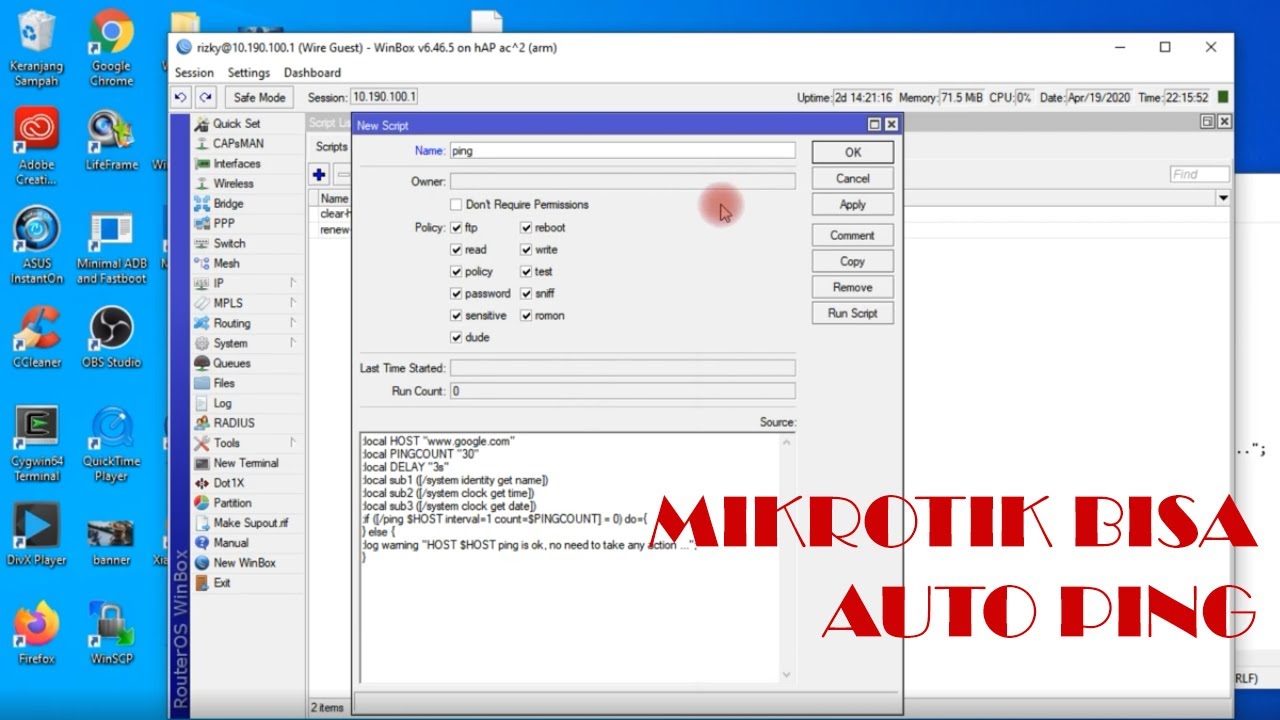Uncheck the password policy

click(456, 294)
